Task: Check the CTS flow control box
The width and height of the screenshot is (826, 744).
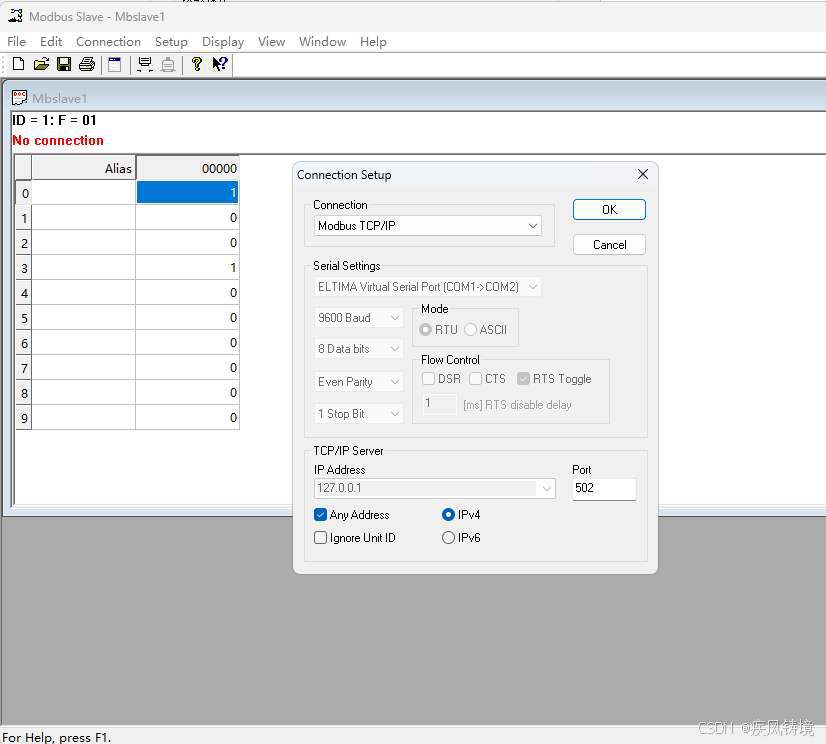Action: point(475,379)
